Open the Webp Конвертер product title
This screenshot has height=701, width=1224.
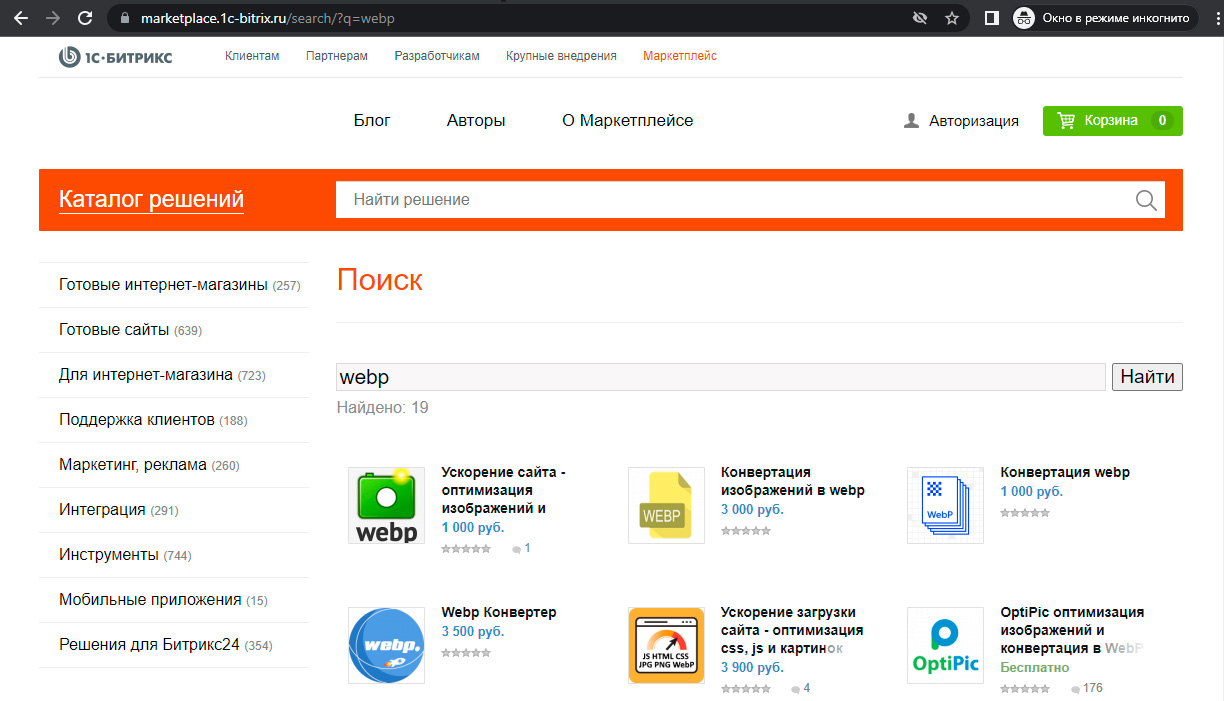(x=499, y=612)
